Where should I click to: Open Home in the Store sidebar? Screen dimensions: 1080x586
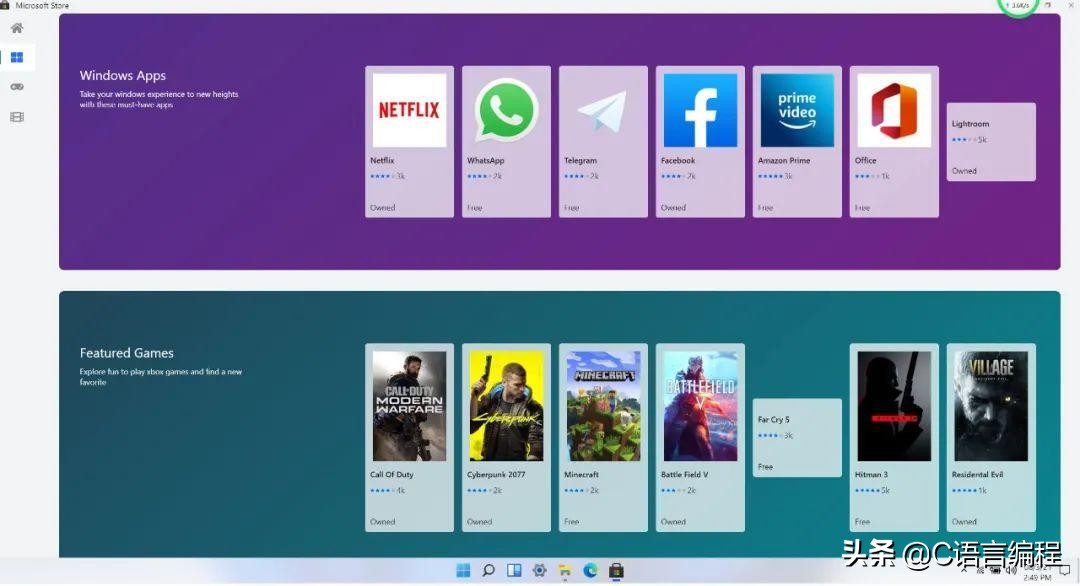tap(16, 27)
